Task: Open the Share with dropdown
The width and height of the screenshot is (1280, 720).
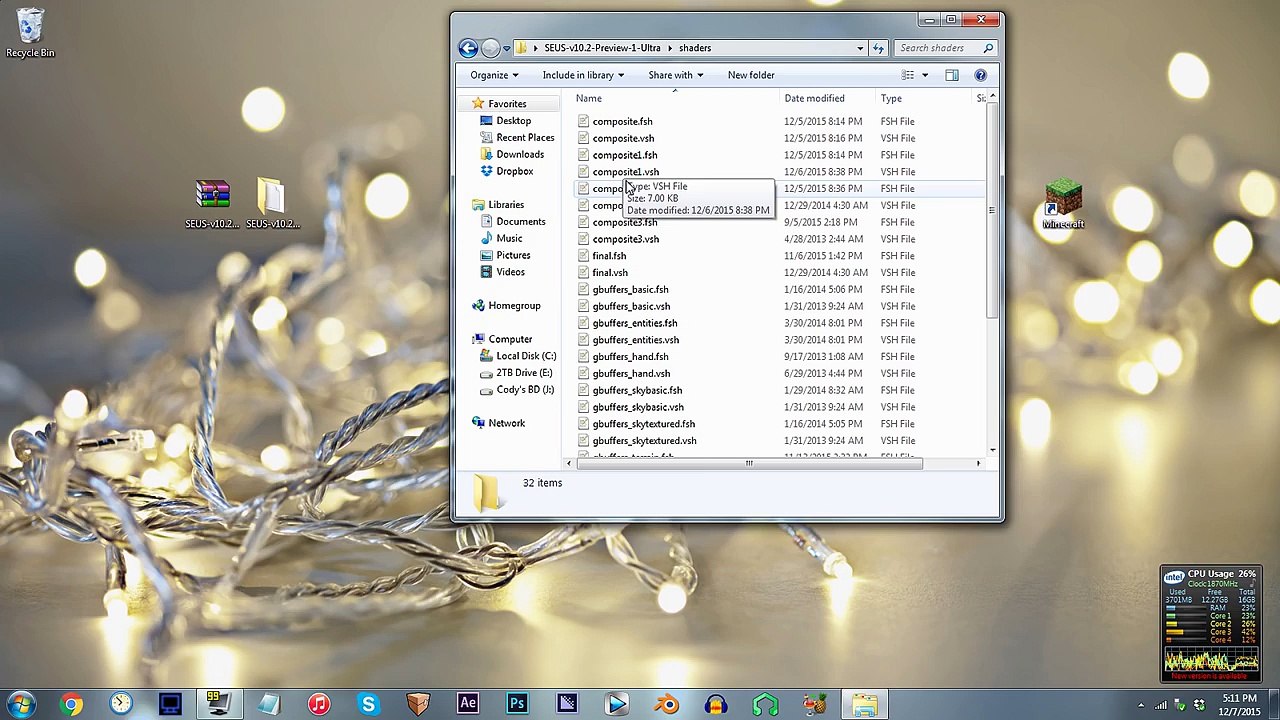Action: tap(675, 75)
